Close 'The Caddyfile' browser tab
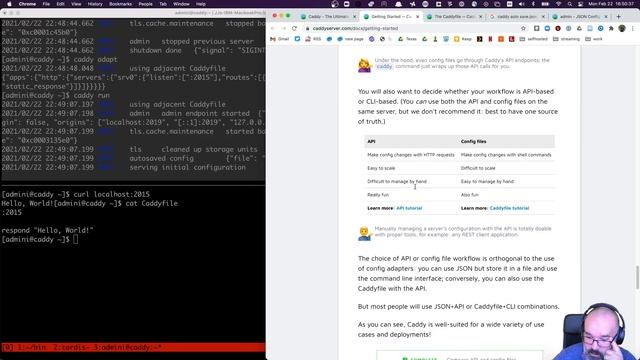The height and width of the screenshot is (360, 640). (480, 17)
